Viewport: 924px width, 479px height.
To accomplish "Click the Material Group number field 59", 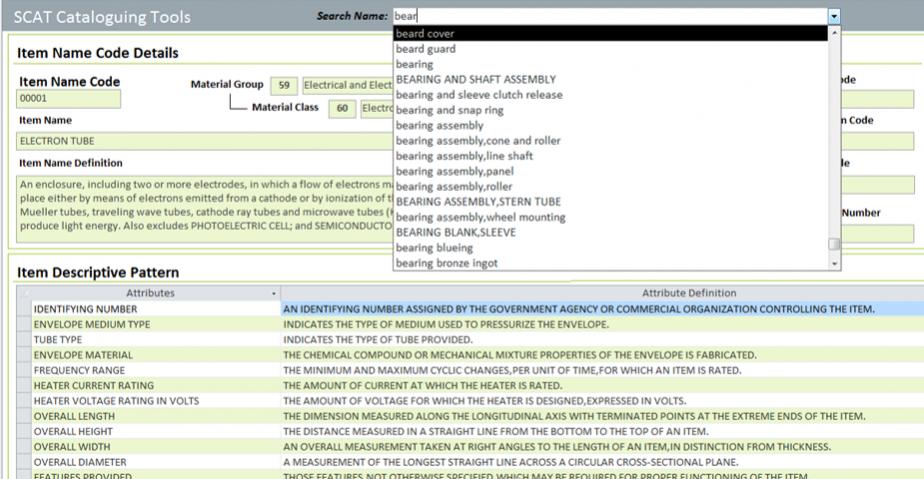I will [283, 84].
